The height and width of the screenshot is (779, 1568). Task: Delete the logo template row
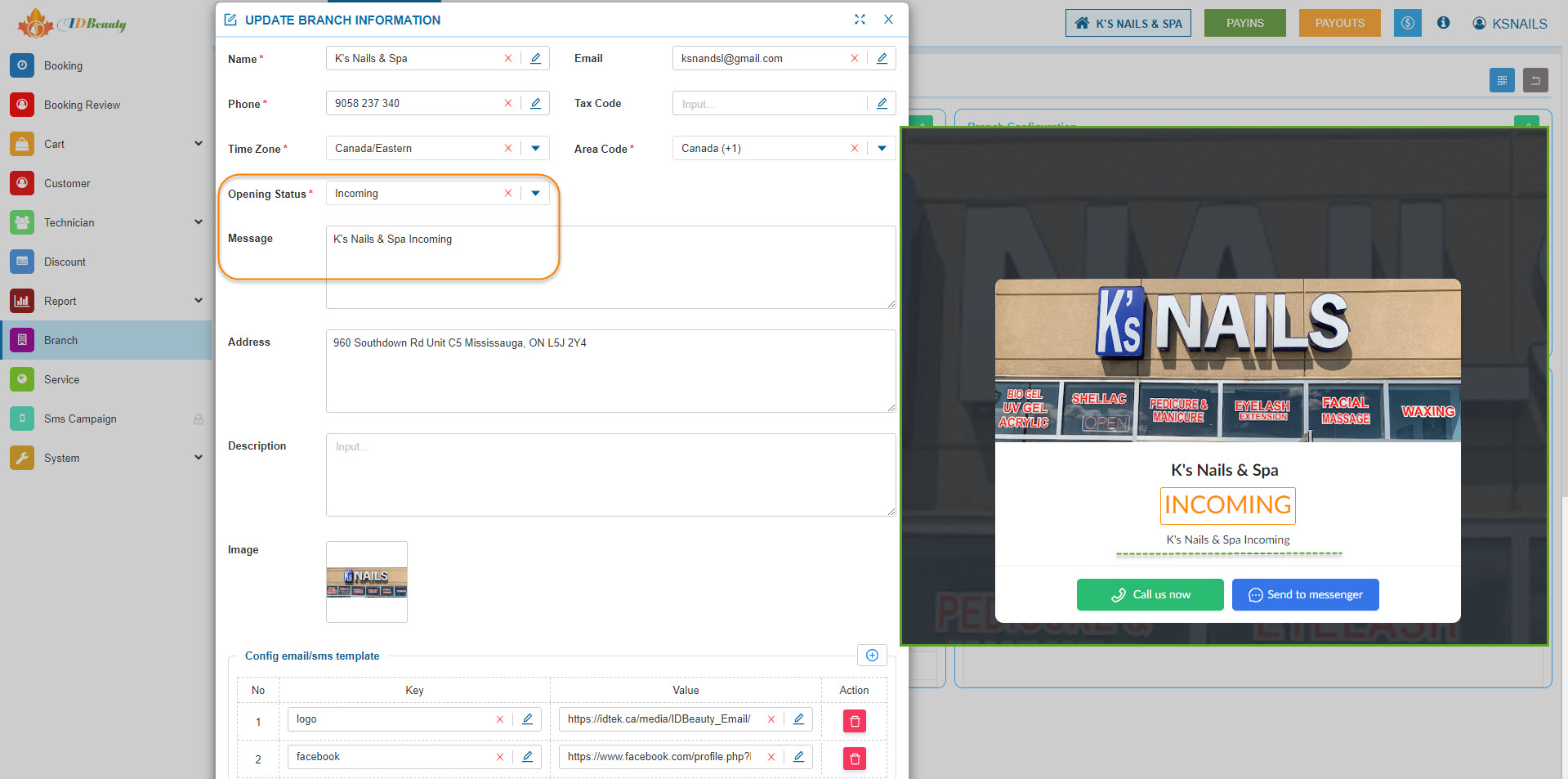pyautogui.click(x=855, y=721)
